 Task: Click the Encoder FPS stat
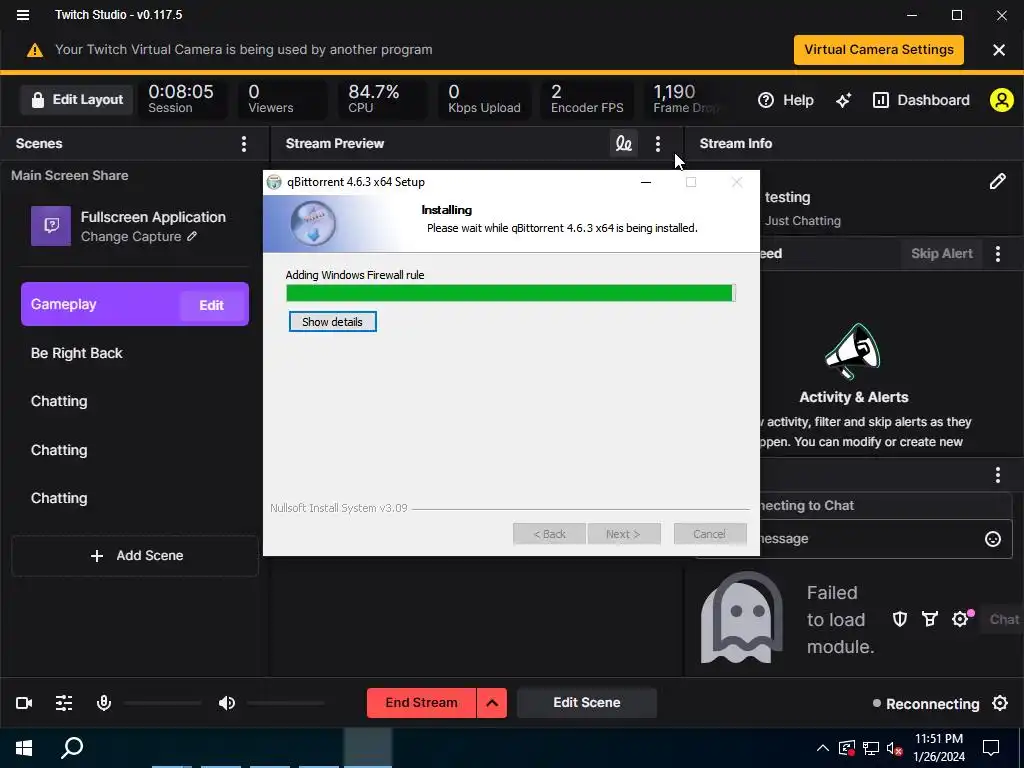pos(586,99)
